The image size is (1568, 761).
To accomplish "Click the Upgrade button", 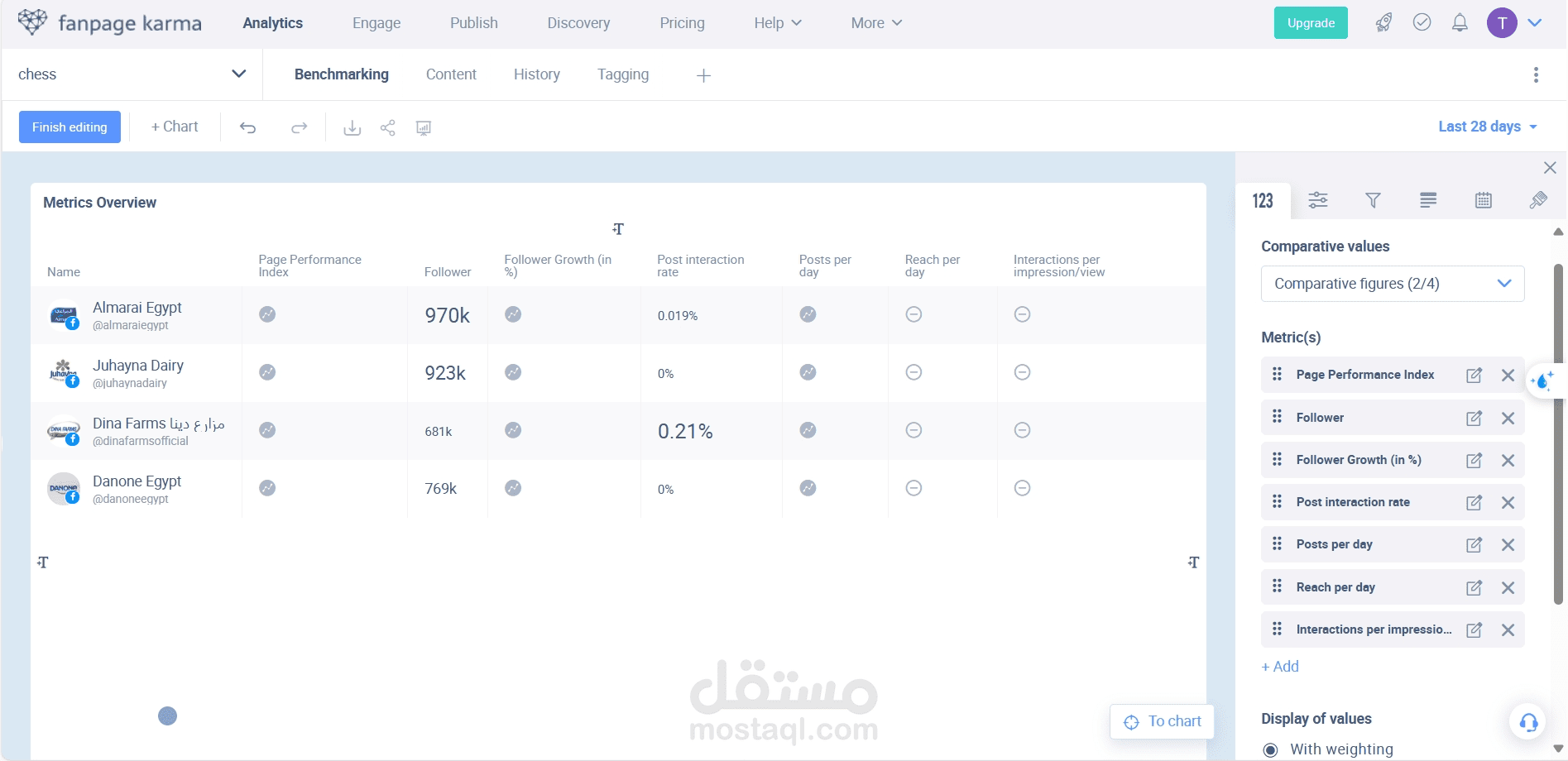I will click(1311, 23).
